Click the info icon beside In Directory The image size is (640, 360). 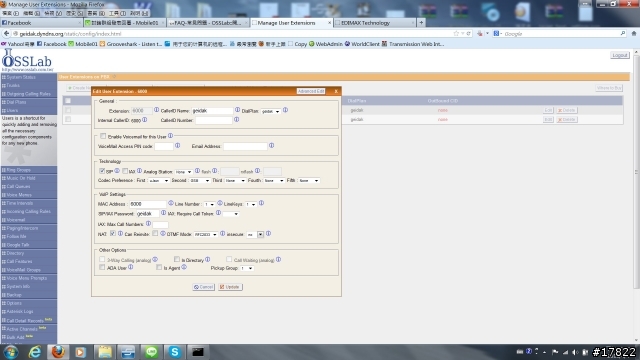[x=208, y=259]
